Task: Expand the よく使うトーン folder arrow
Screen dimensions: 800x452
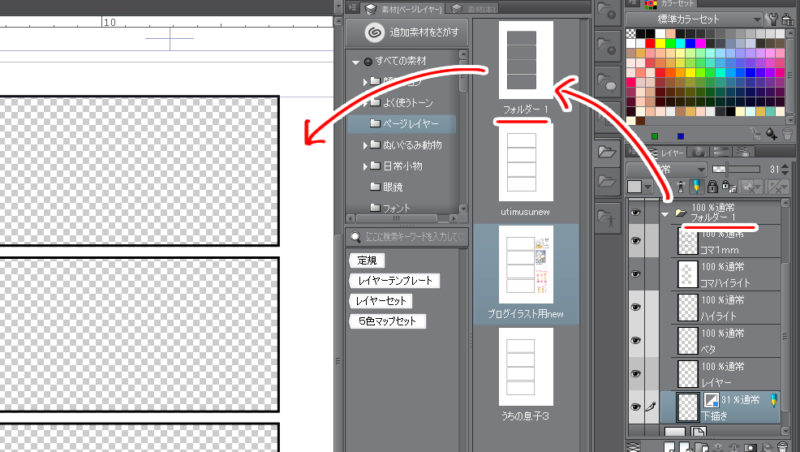Action: (365, 103)
